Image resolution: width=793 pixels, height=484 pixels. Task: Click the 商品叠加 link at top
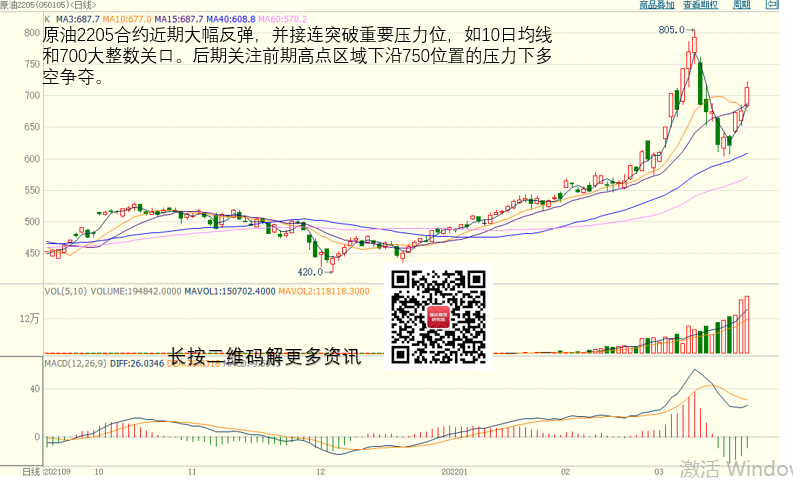[x=656, y=5]
